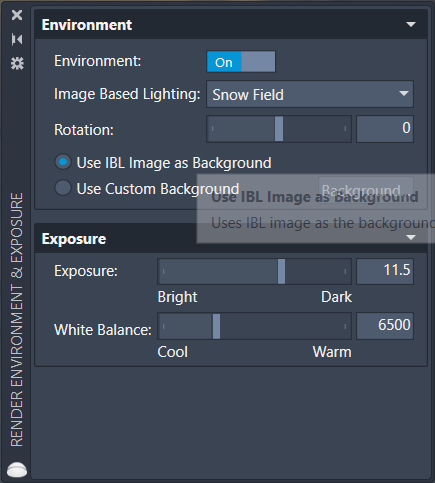Click the Image Based Lighting label
The width and height of the screenshot is (435, 483).
(127, 94)
